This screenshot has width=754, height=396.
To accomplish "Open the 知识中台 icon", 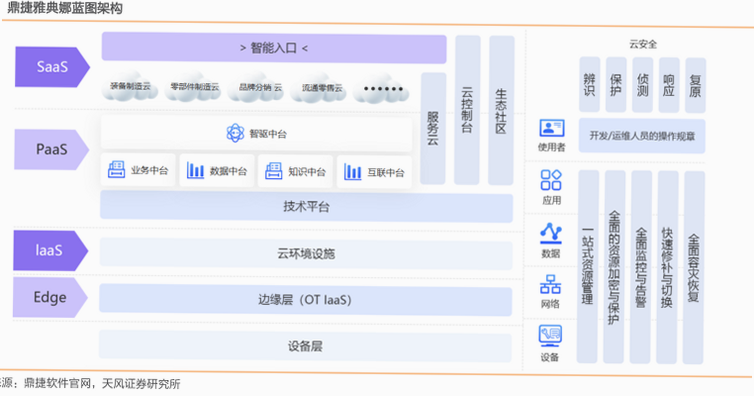I will (274, 171).
